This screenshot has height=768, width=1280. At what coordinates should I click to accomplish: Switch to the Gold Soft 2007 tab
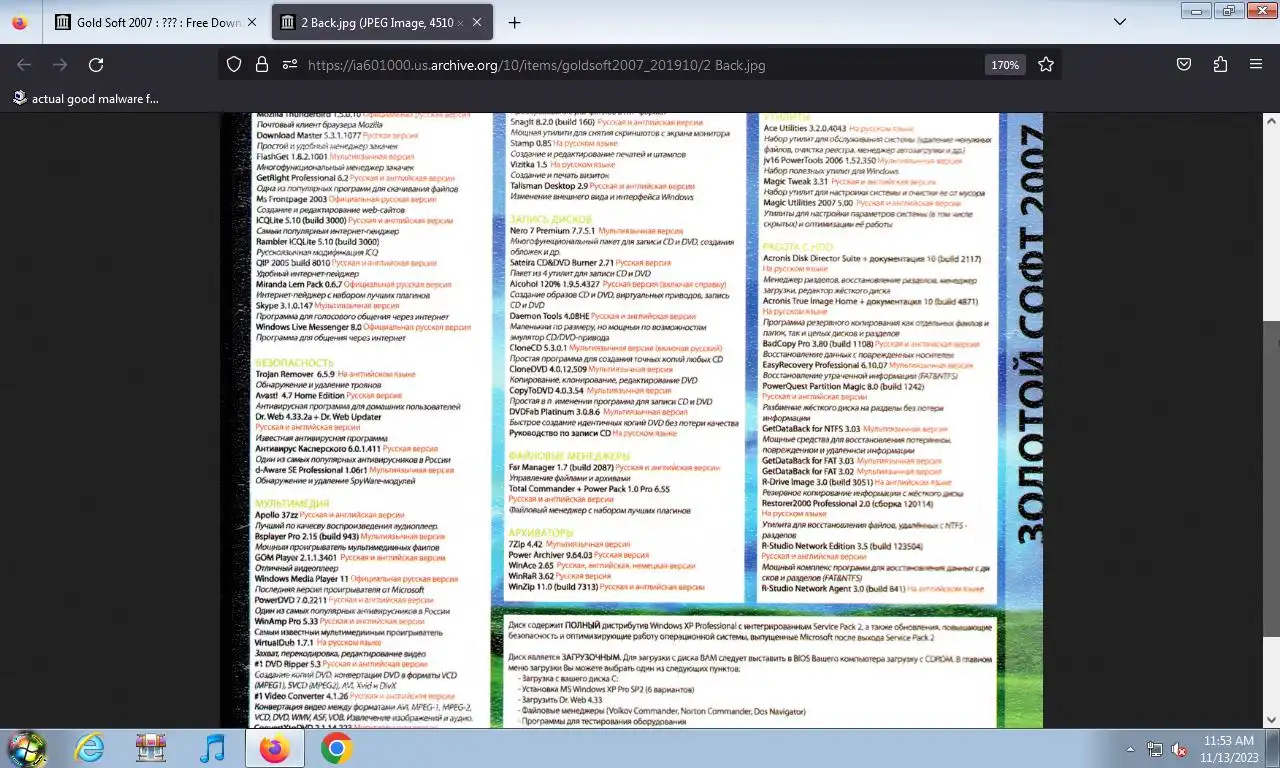[x=155, y=22]
